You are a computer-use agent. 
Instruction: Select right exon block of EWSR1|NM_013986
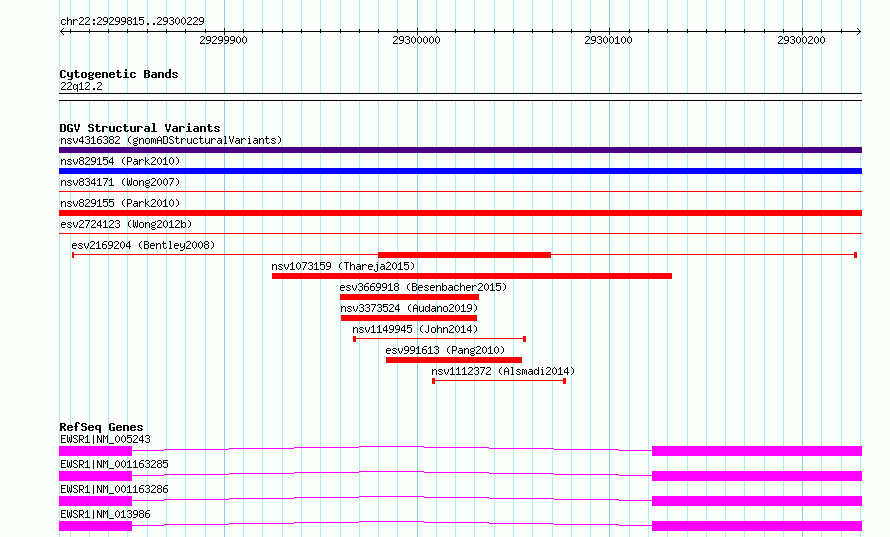[x=757, y=526]
